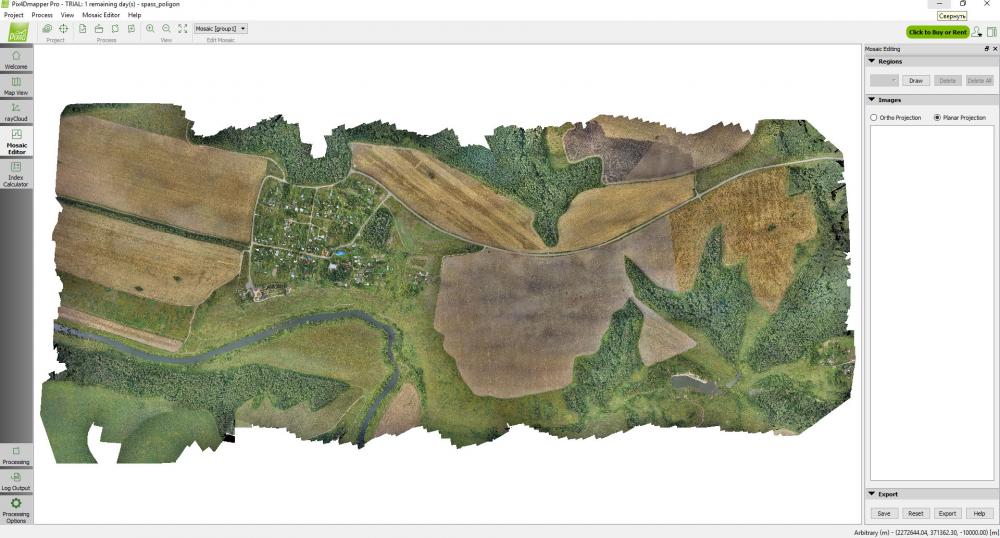Click the Save button in Export
Image resolution: width=1000 pixels, height=538 pixels.
(x=884, y=513)
